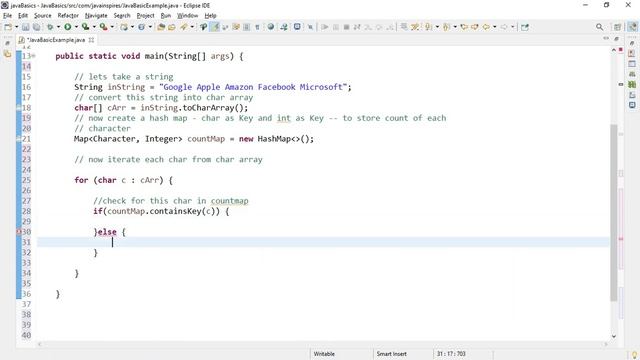
Task: Open dropdown arrow beside External Tools icon
Action: 112,27
